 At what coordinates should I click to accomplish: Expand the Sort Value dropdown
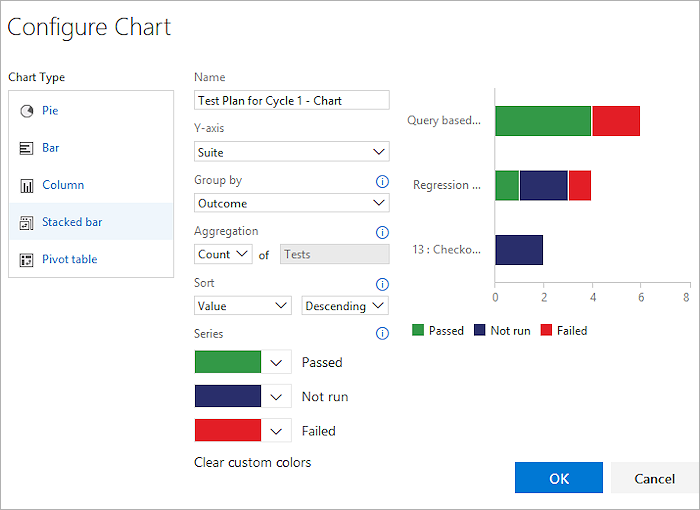(242, 306)
